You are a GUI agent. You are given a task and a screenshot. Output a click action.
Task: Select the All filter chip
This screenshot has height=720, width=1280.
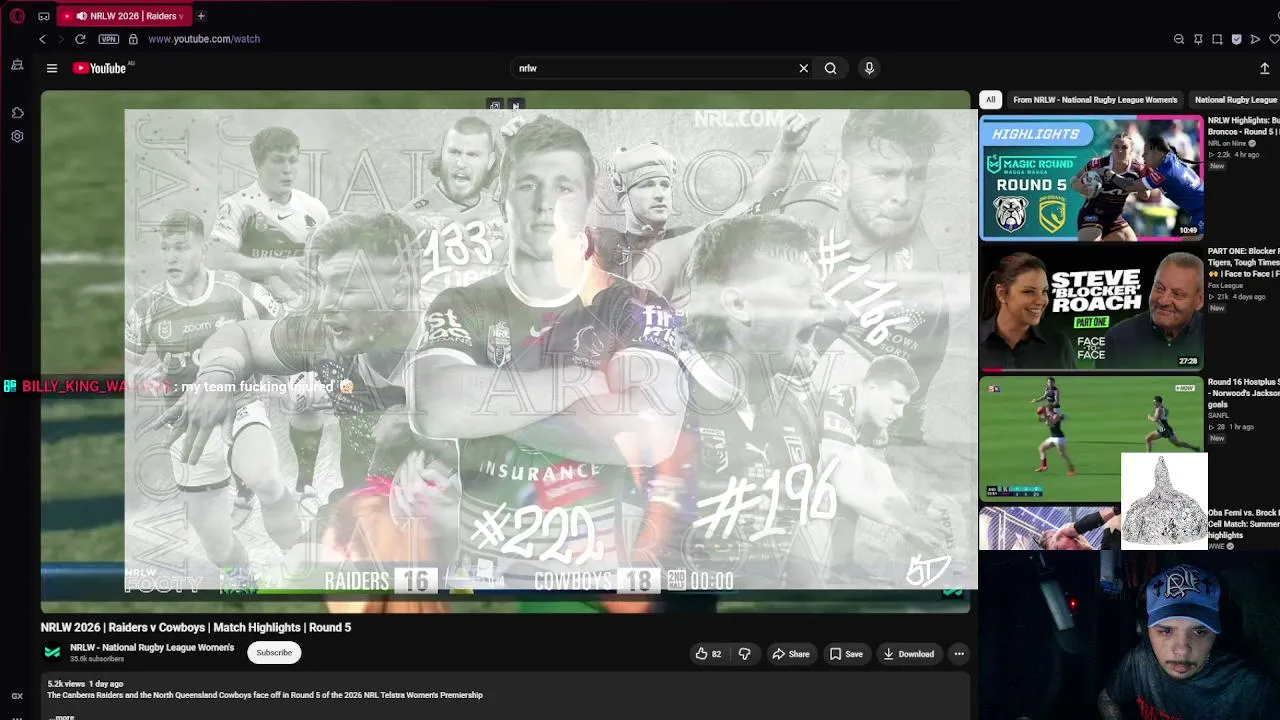pyautogui.click(x=990, y=100)
